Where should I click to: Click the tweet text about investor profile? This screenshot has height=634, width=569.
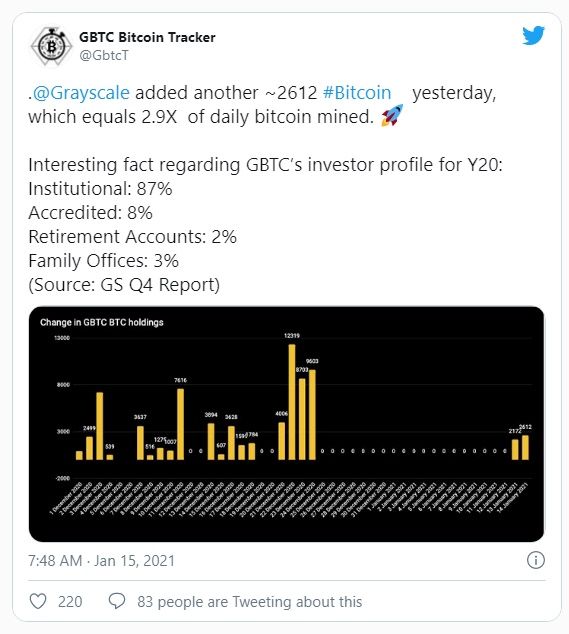[x=265, y=165]
